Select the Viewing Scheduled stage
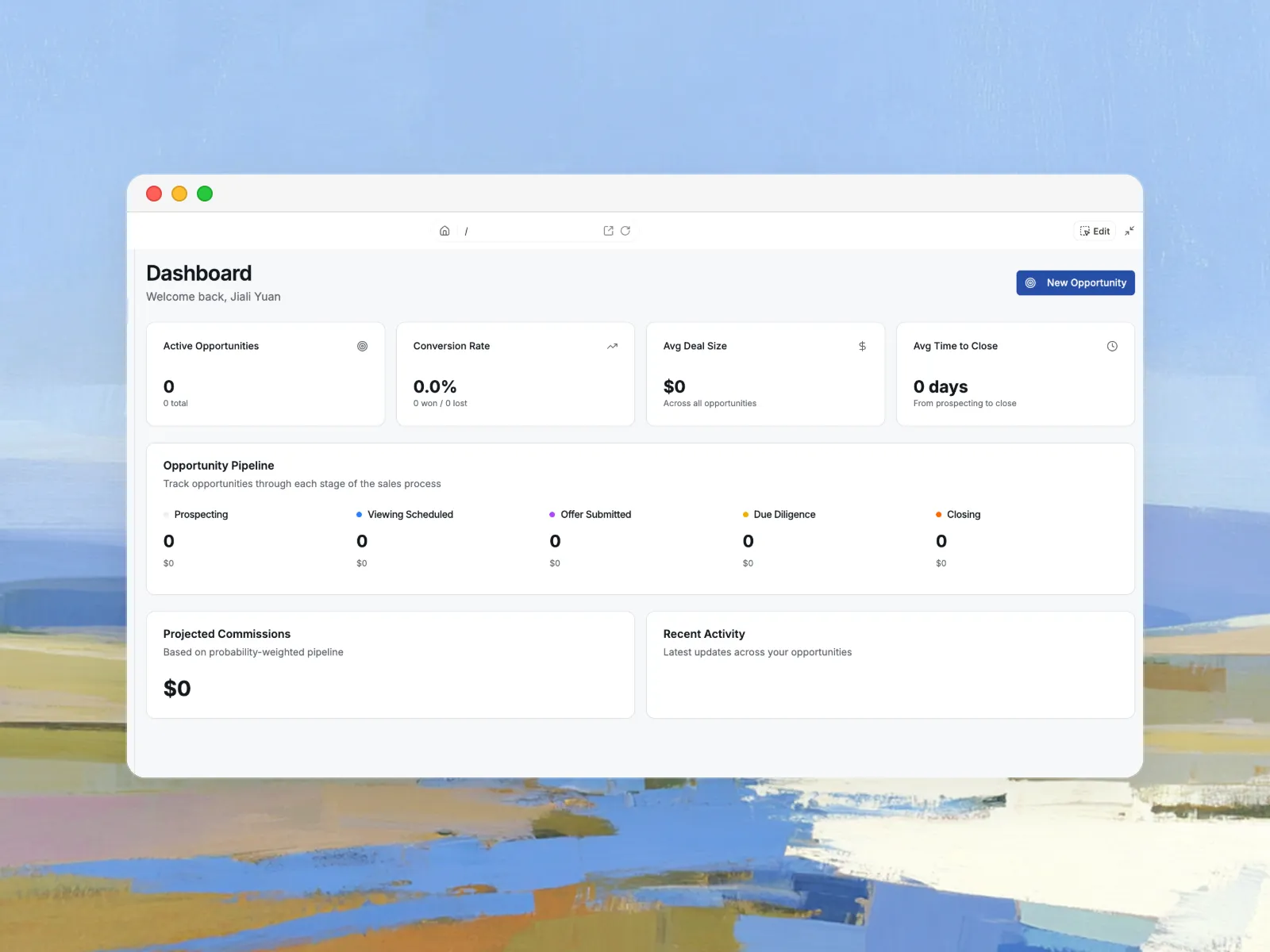Screen dimensions: 1270x952 [x=410, y=514]
